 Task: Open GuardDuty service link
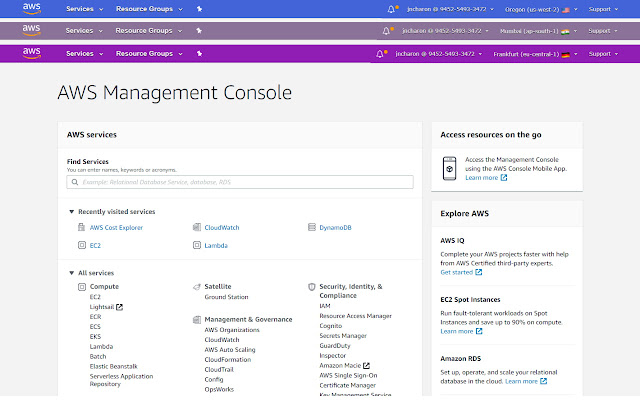click(335, 346)
